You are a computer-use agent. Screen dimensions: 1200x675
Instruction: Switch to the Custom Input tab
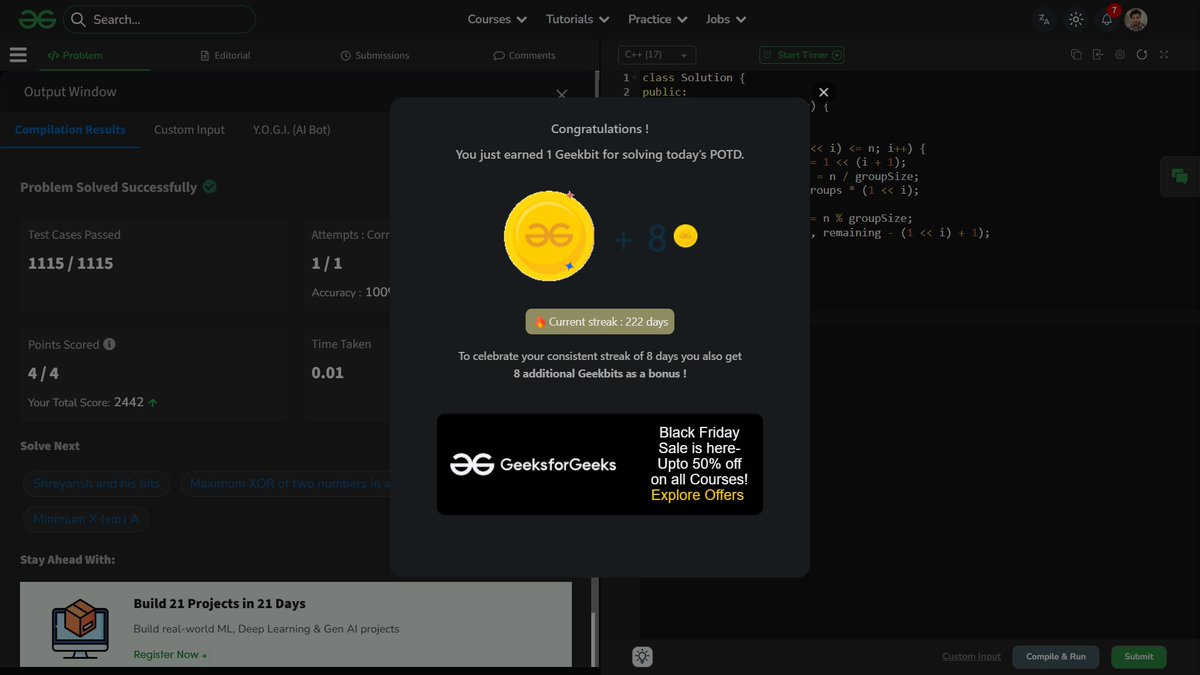click(189, 129)
